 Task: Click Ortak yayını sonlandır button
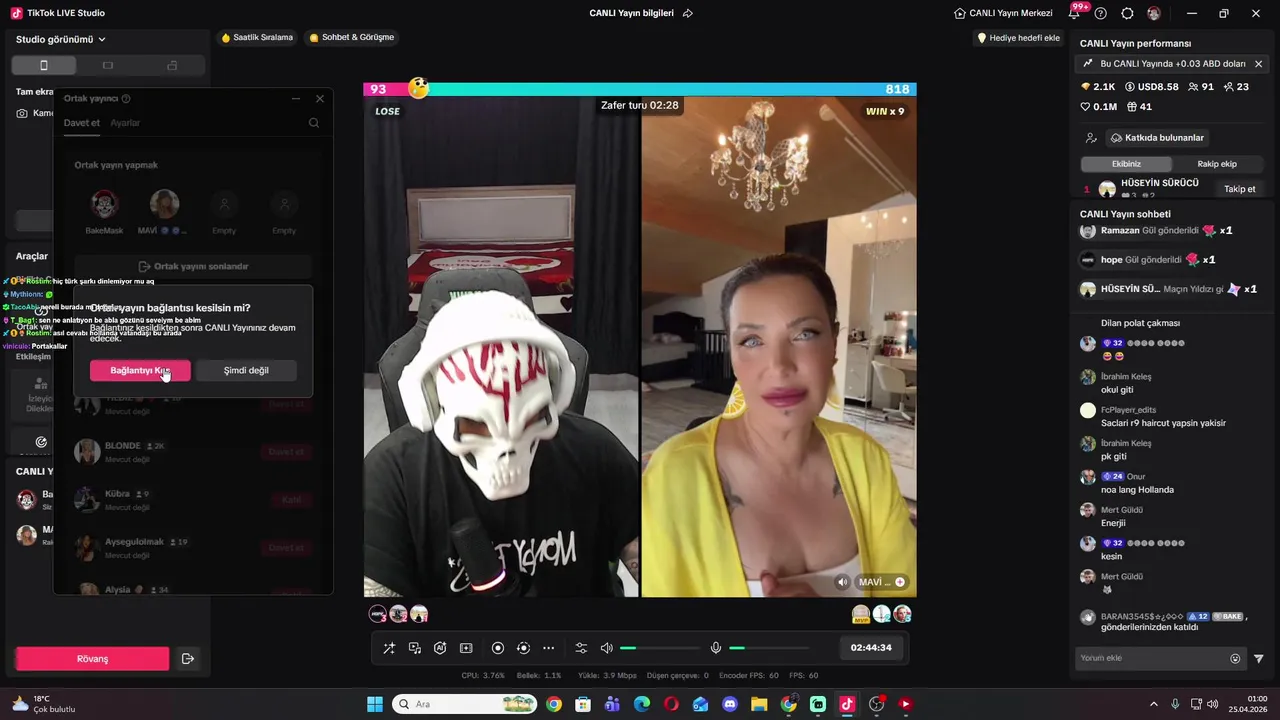(193, 267)
